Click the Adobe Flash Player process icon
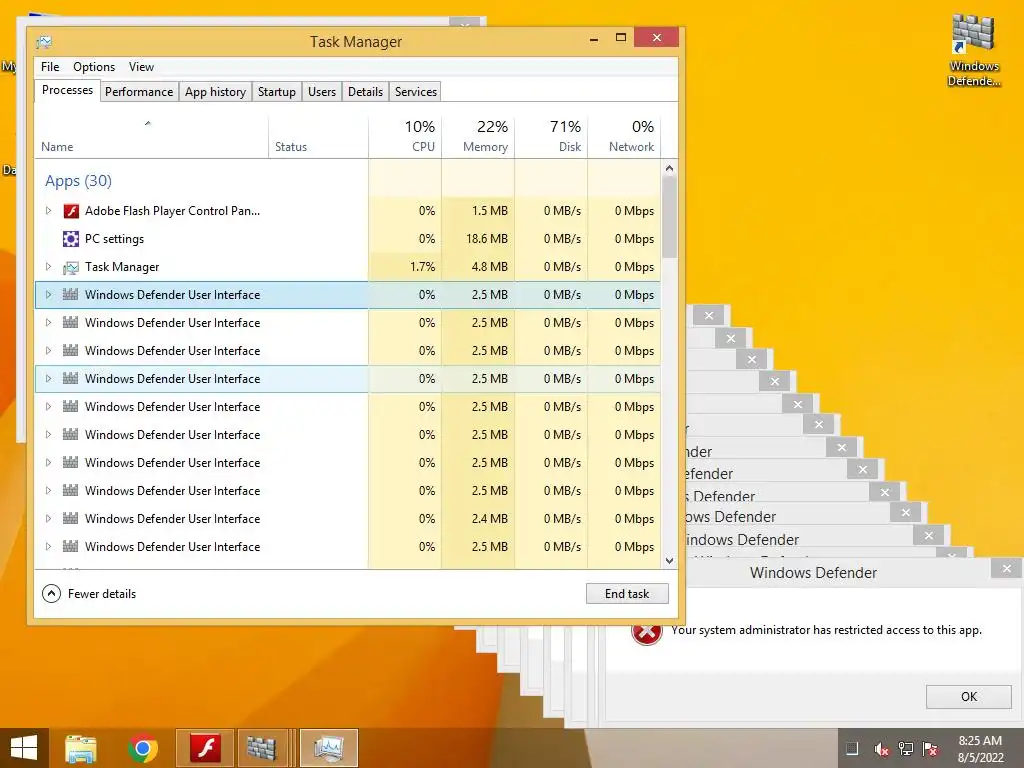The height and width of the screenshot is (768, 1024). tap(71, 211)
